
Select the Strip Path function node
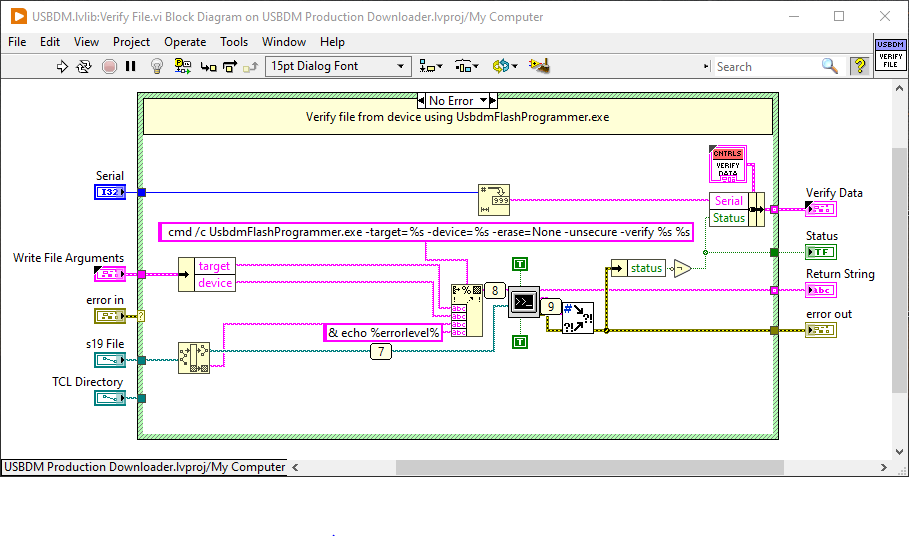(194, 358)
